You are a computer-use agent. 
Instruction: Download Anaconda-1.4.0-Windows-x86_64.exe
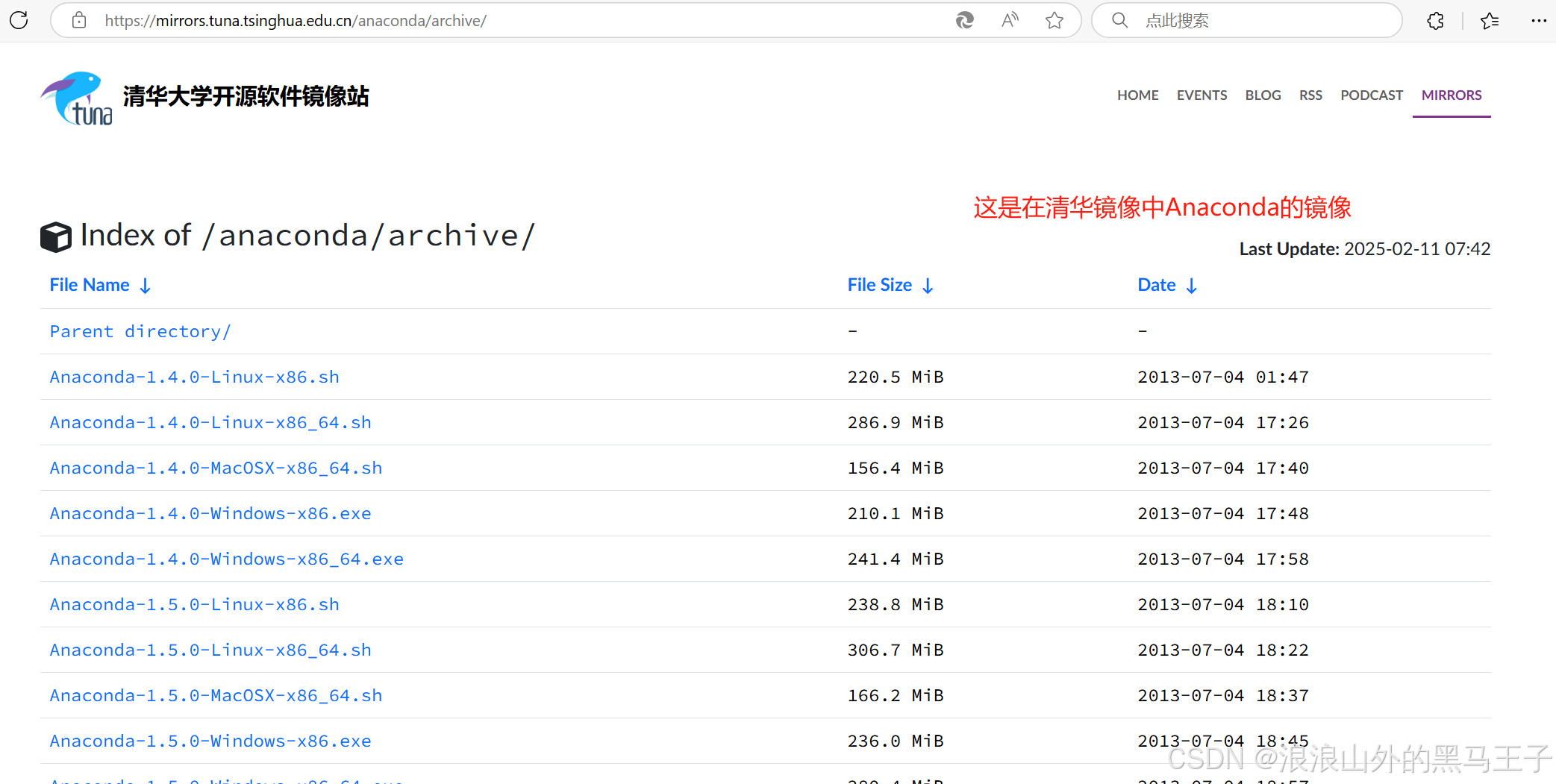(226, 559)
